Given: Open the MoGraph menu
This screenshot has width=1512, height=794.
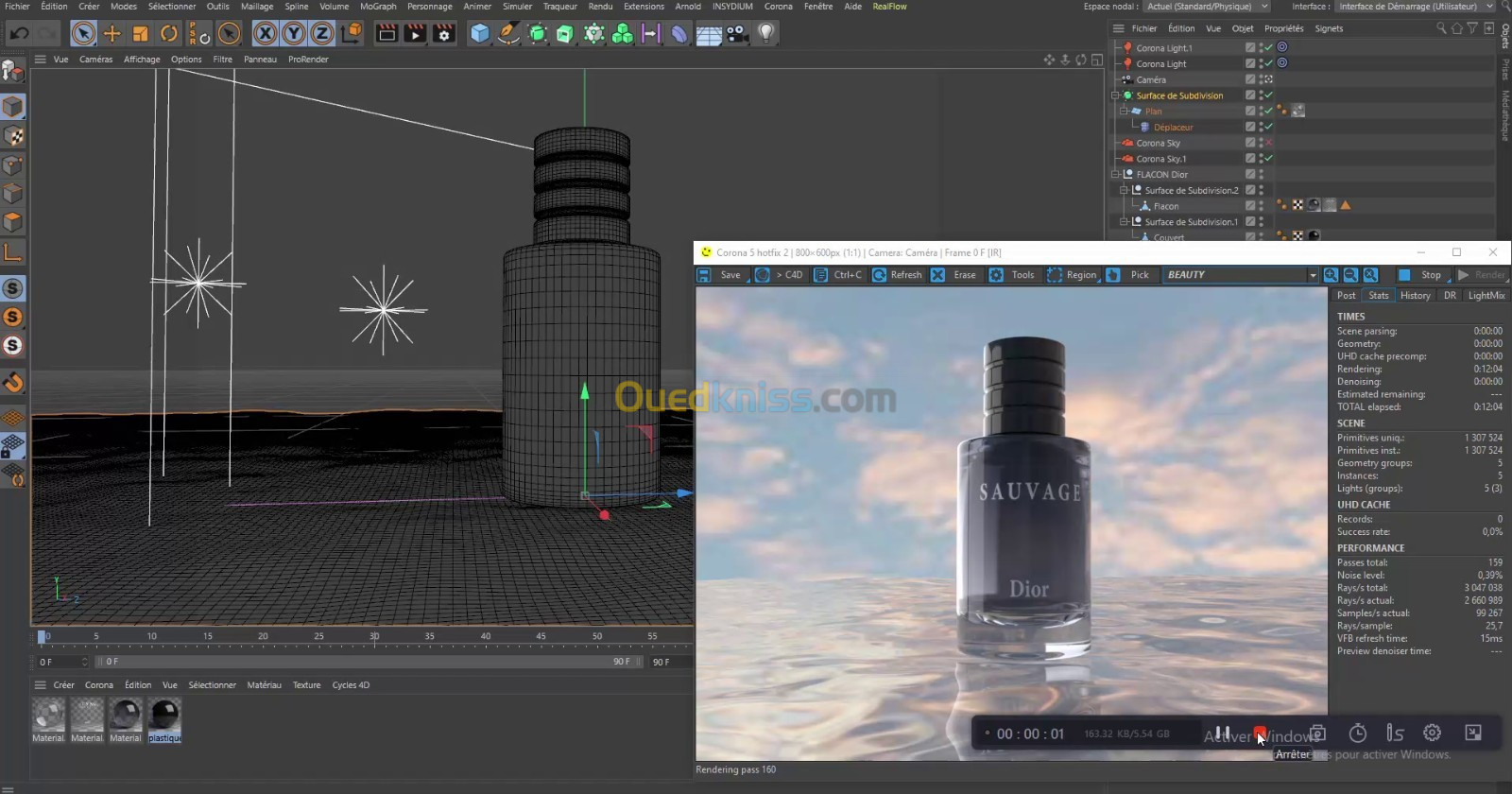Looking at the screenshot, I should click(x=378, y=7).
